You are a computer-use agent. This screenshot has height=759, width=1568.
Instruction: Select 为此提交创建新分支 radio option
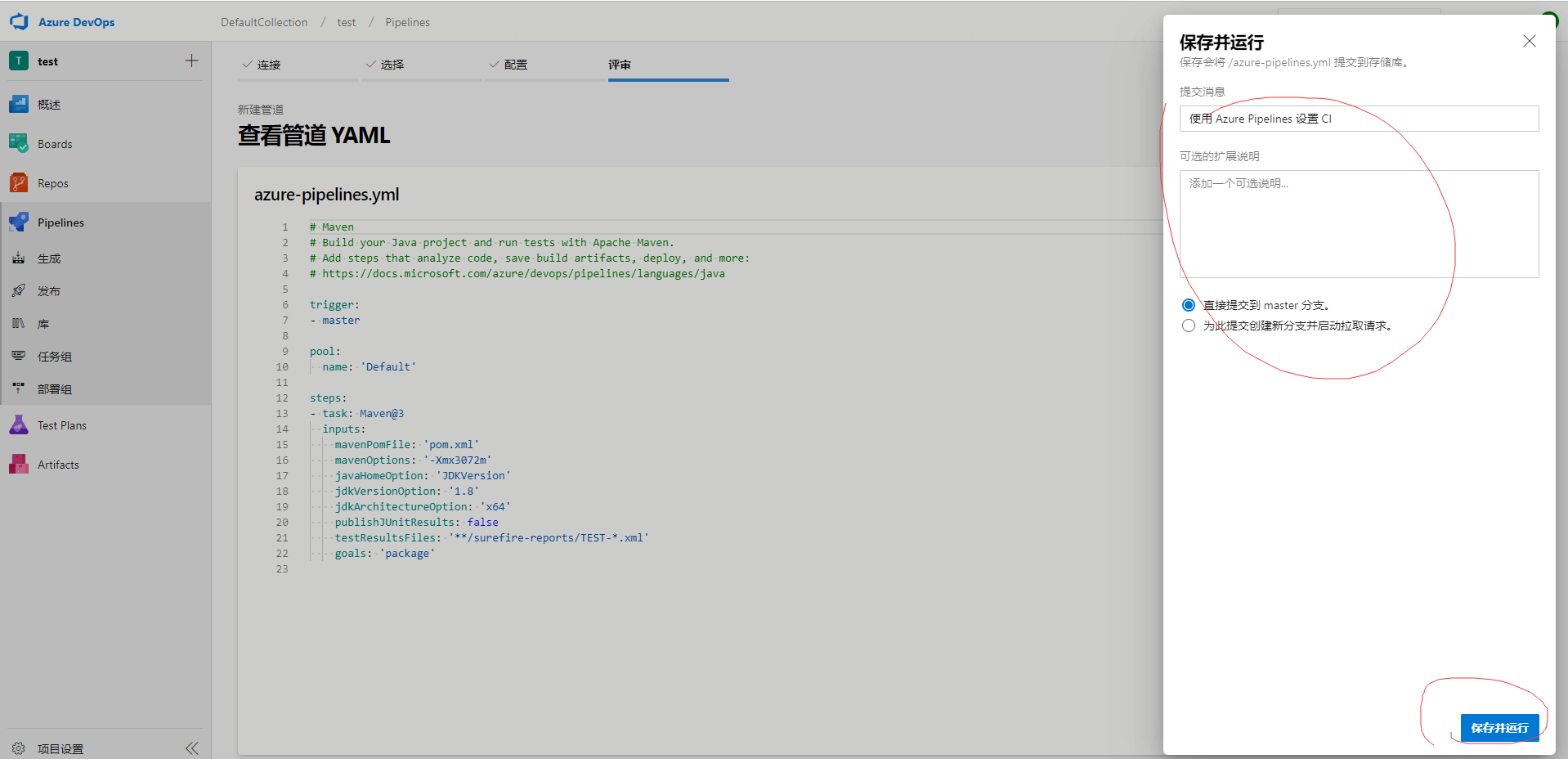click(x=1189, y=326)
